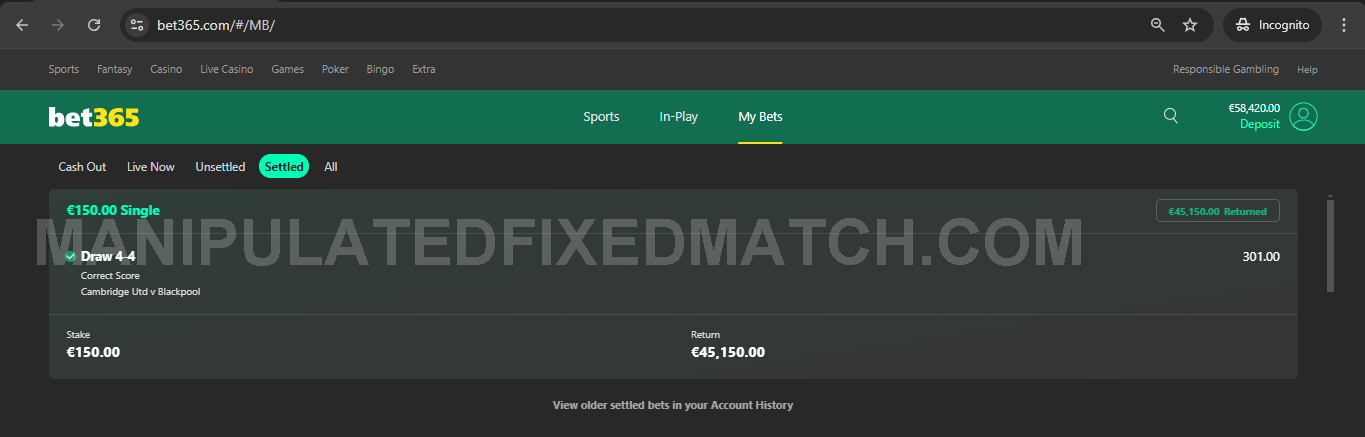1365x437 pixels.
Task: Select the Settled filter pill
Action: point(284,167)
